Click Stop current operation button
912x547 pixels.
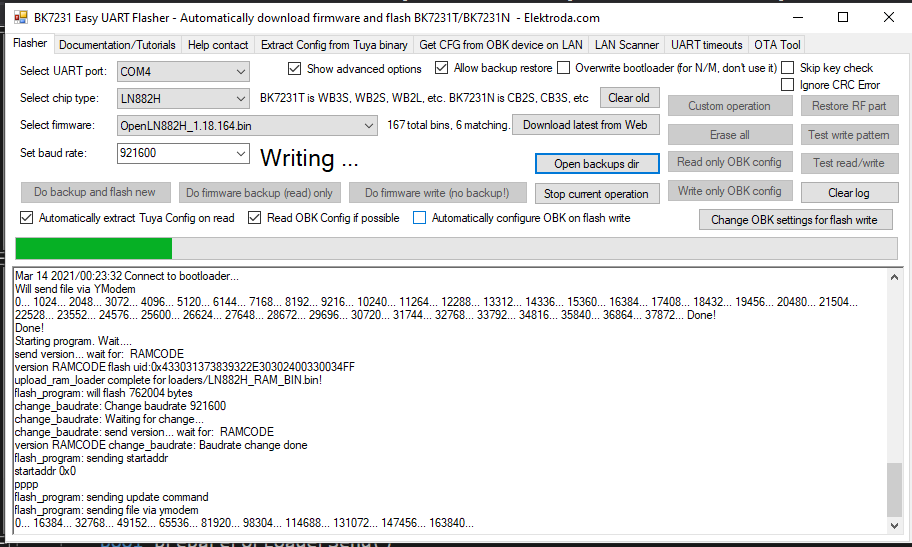[597, 194]
